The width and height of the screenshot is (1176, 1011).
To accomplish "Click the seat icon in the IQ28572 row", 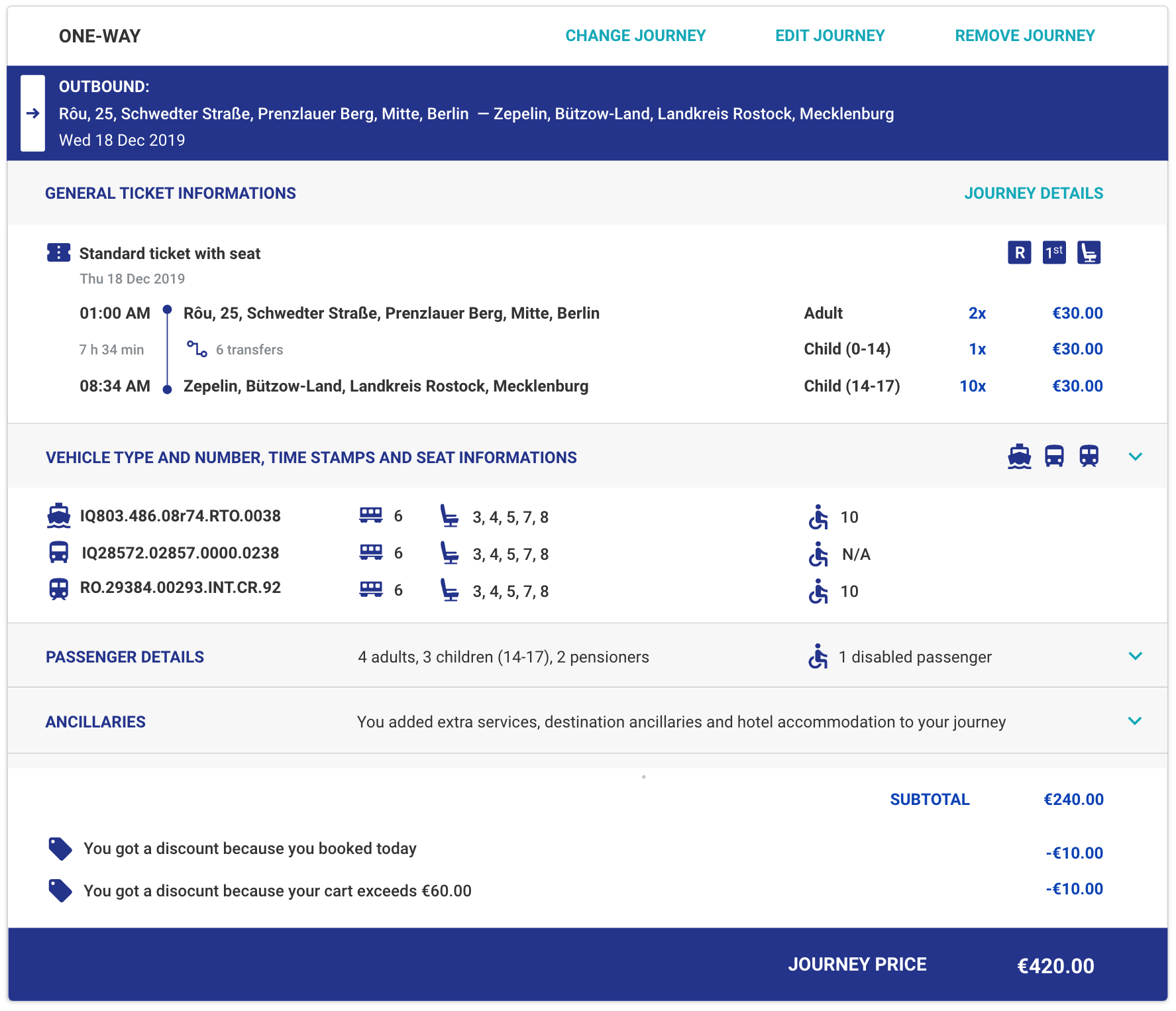I will coord(450,553).
